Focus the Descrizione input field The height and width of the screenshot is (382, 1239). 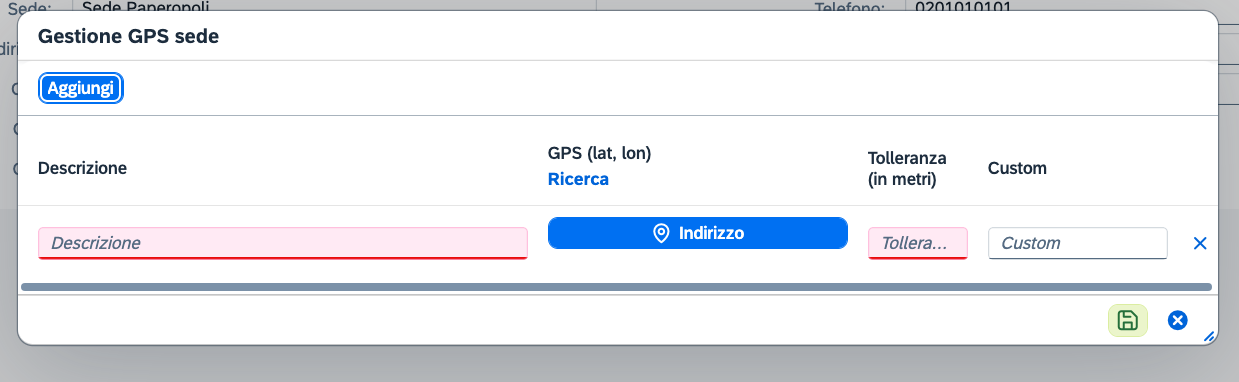tap(283, 243)
